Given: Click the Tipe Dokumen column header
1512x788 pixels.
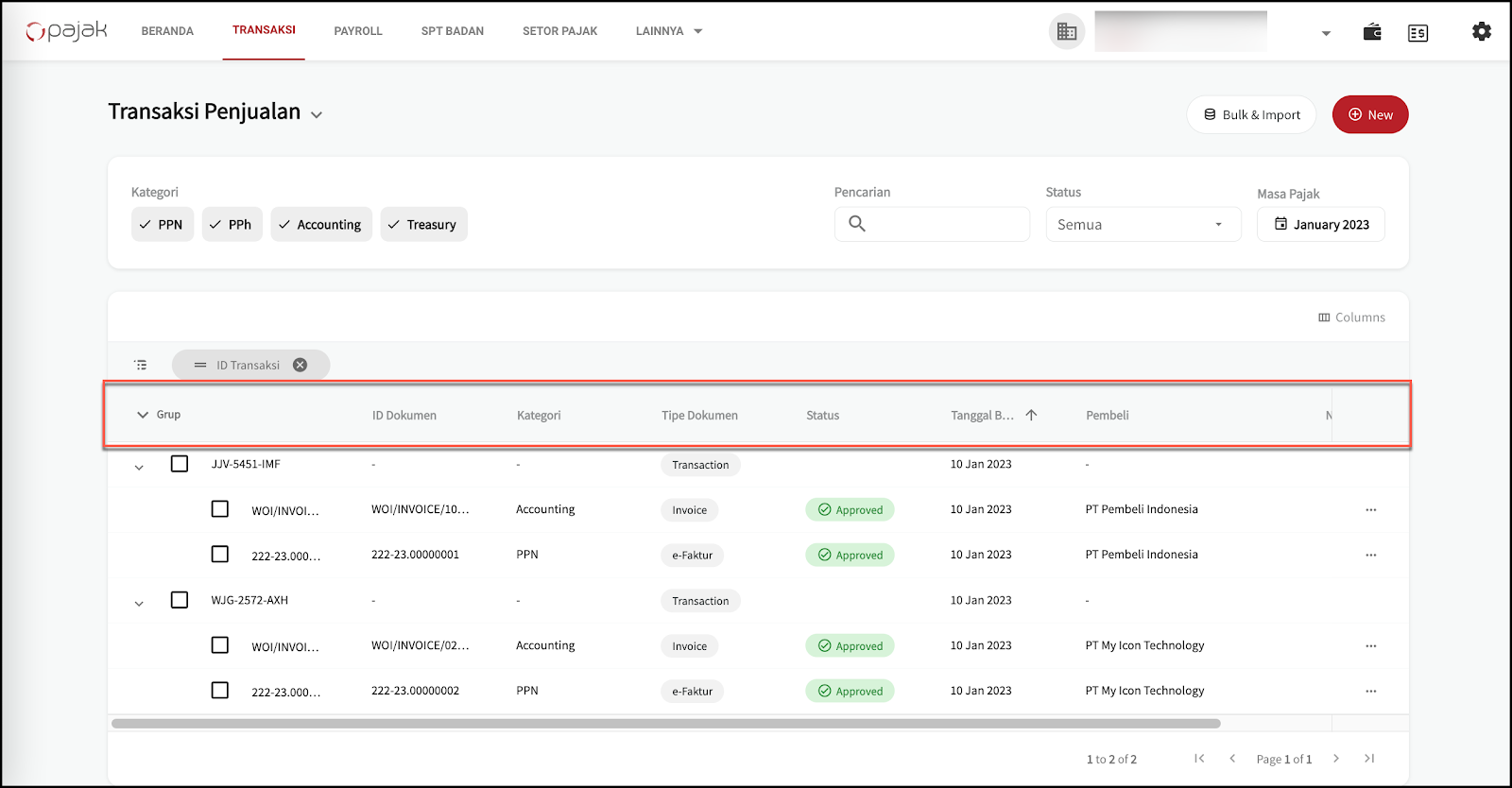Looking at the screenshot, I should (x=699, y=416).
